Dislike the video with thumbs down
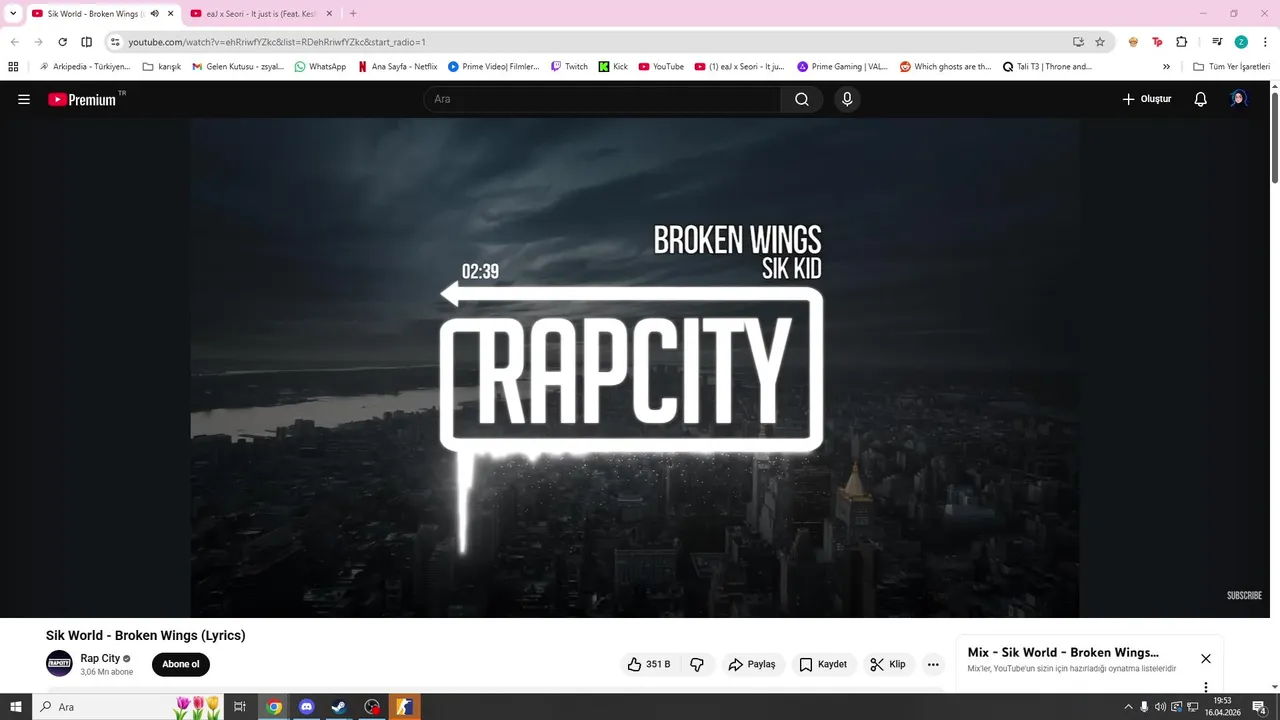The image size is (1280, 720). pyautogui.click(x=698, y=664)
